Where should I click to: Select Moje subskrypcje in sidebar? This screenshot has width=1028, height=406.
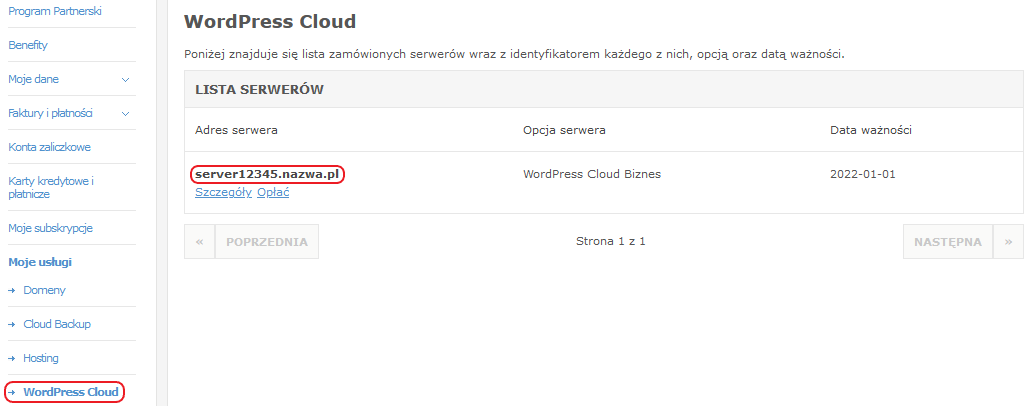(x=50, y=228)
